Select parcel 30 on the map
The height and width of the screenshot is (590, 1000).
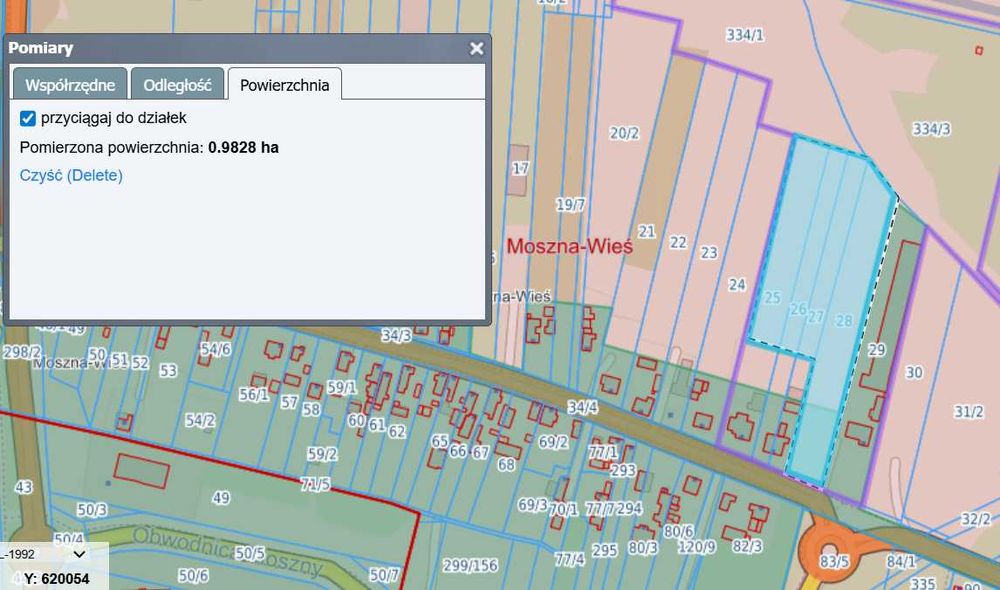pos(914,372)
